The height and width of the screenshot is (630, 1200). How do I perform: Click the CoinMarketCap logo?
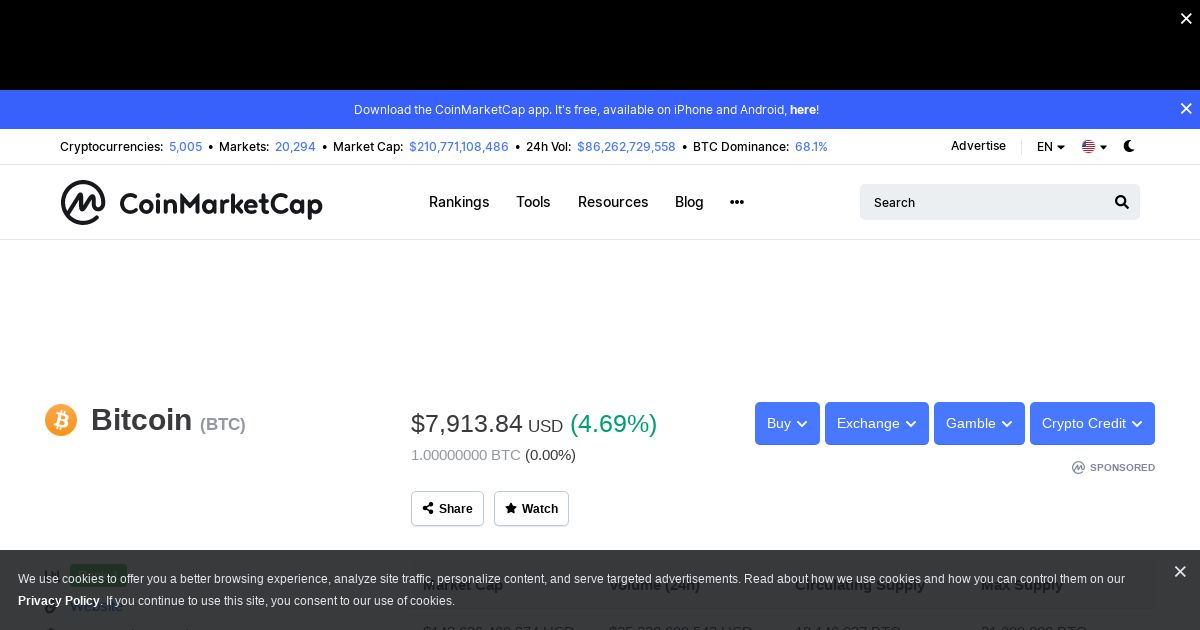tap(191, 202)
